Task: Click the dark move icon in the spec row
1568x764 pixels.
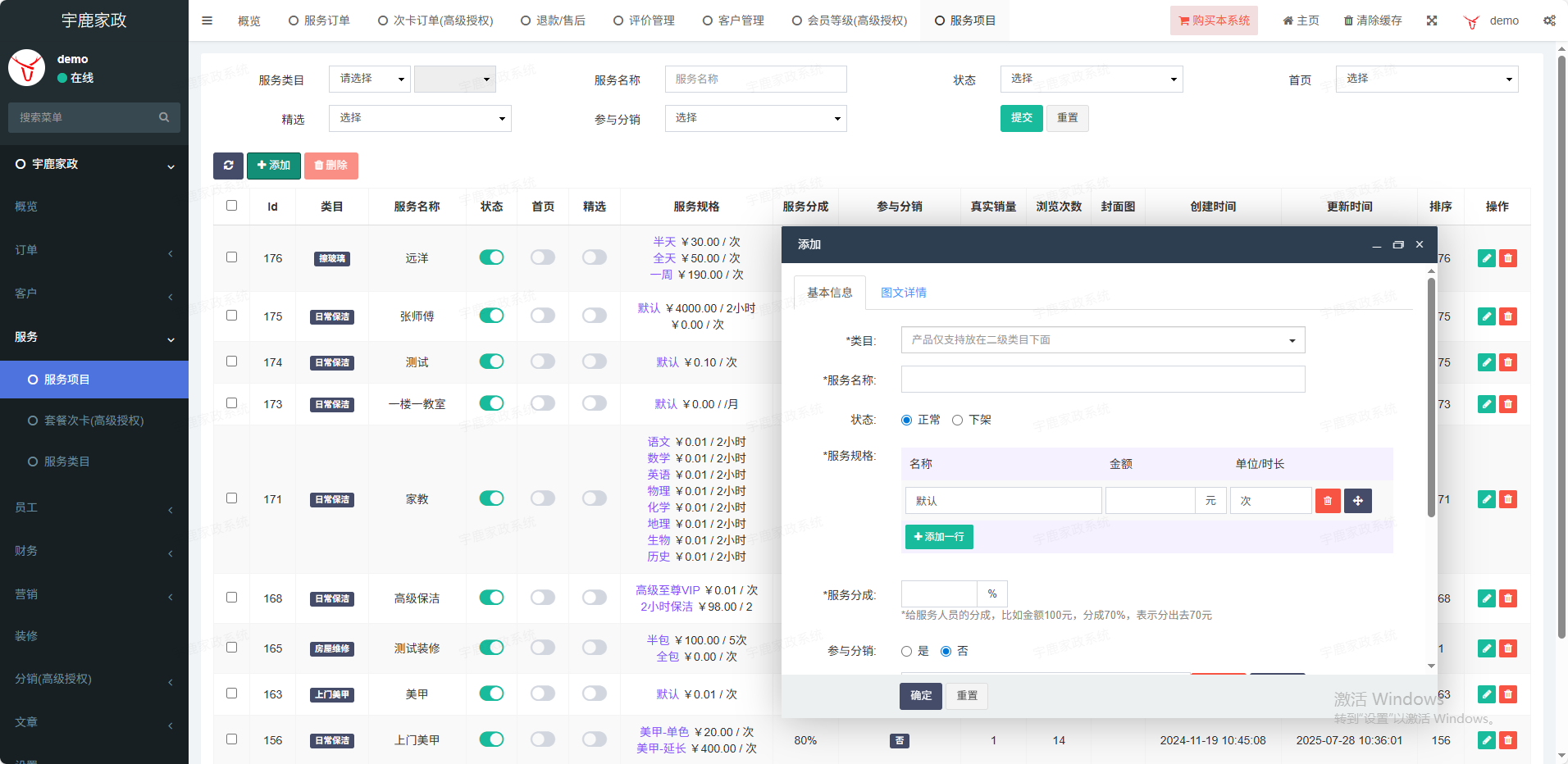Action: [x=1358, y=501]
